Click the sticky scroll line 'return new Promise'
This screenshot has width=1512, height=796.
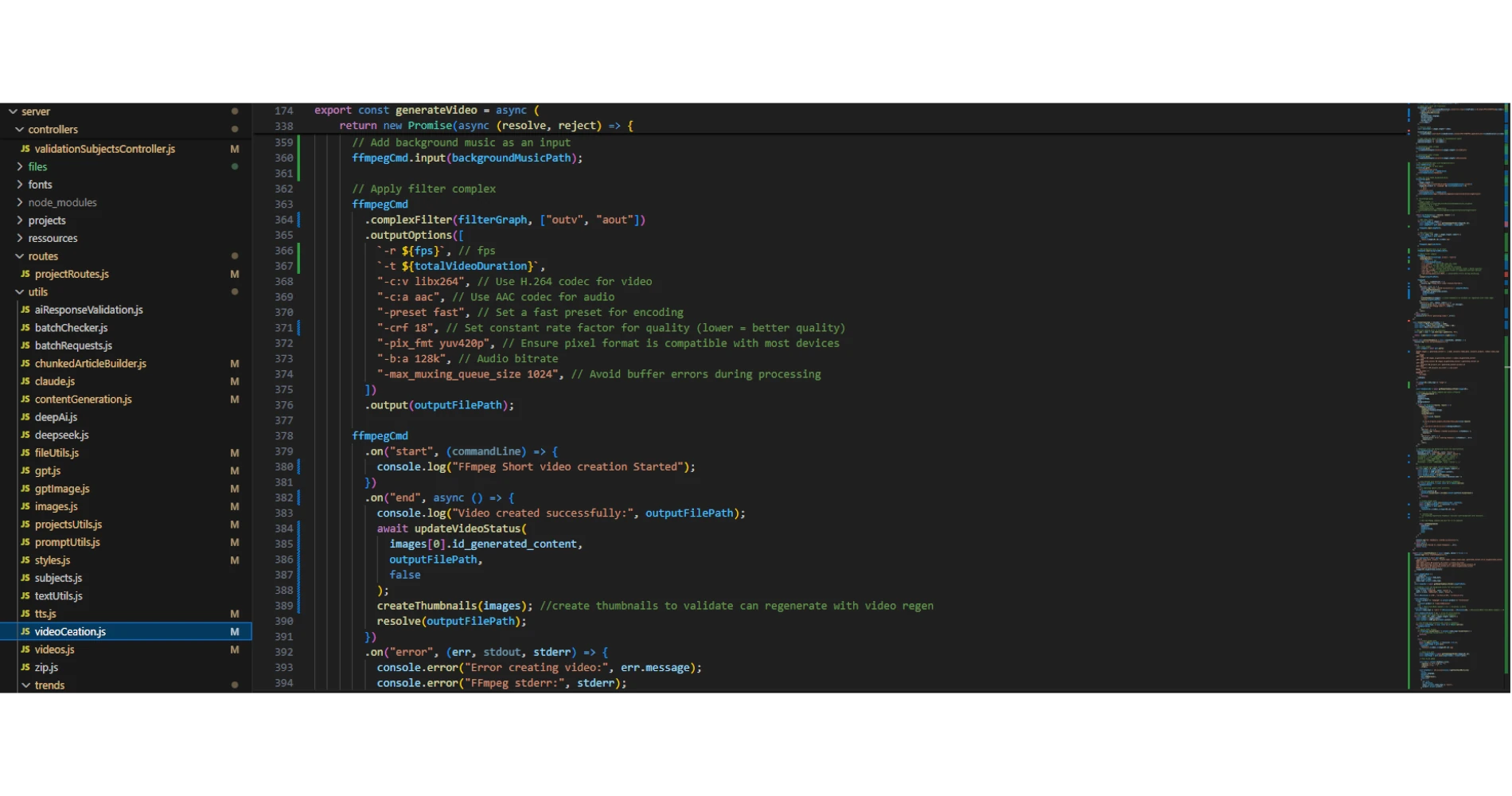pyautogui.click(x=485, y=126)
